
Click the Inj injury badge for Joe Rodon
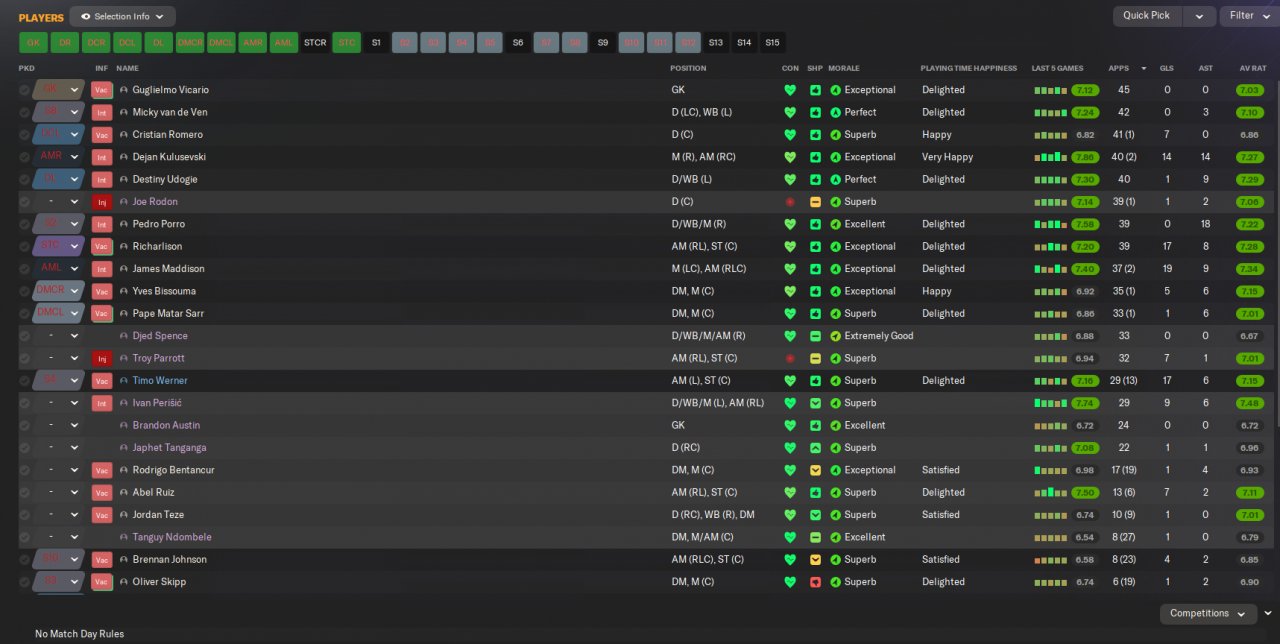[101, 202]
